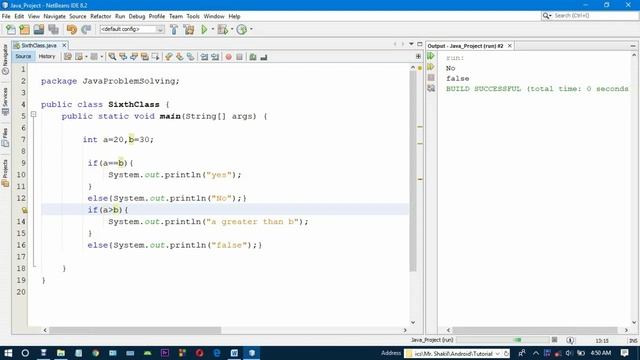640x360 pixels.
Task: Minimize the Output panel
Action: (633, 46)
